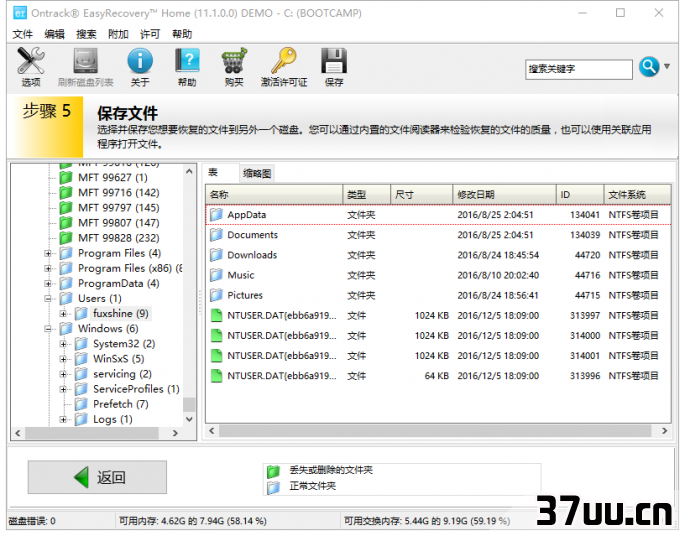Image resolution: width=685 pixels, height=536 pixels.
Task: Select MFT 99828 (232) folder icon
Action: coord(66,238)
